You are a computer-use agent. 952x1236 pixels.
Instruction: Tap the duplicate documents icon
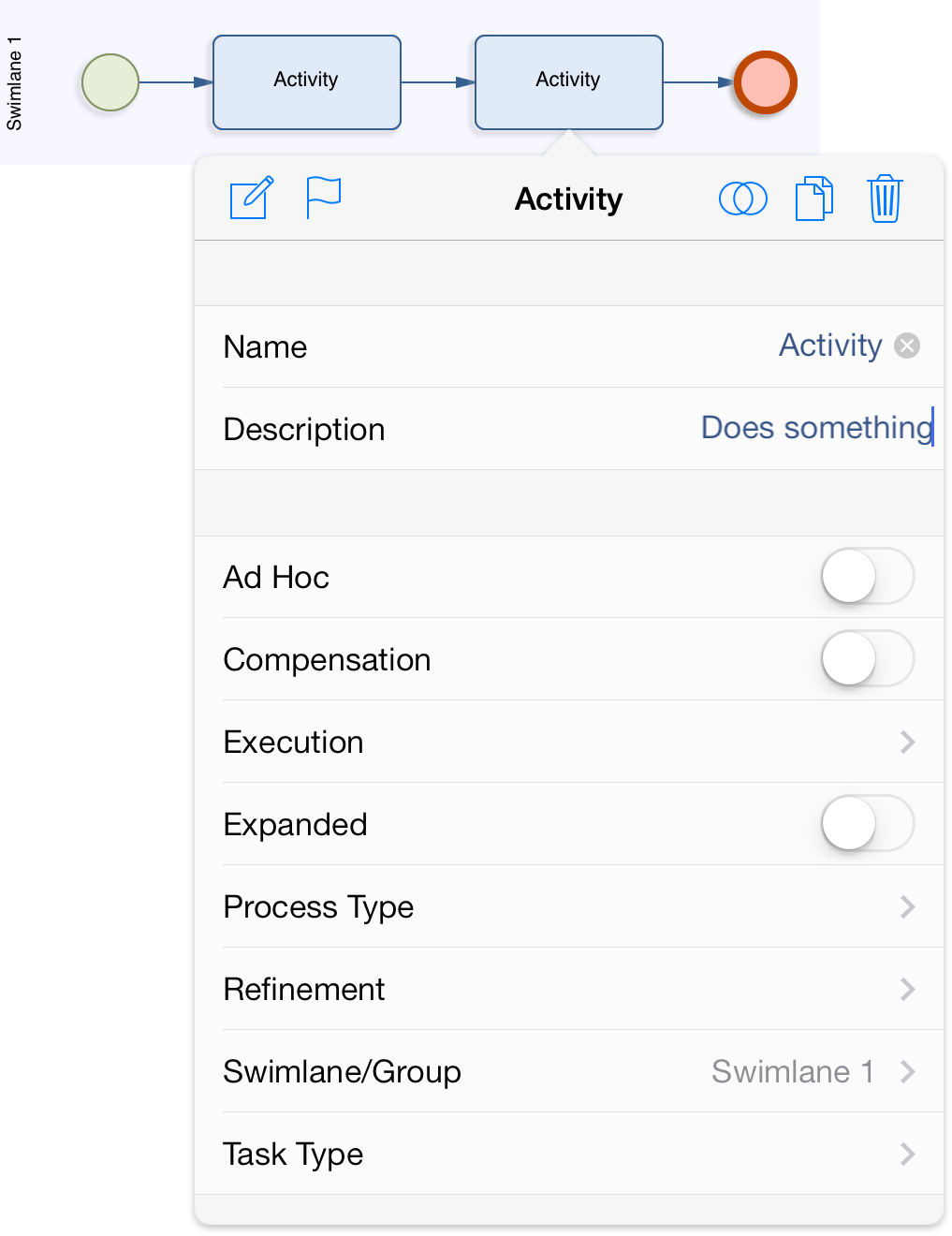click(814, 199)
